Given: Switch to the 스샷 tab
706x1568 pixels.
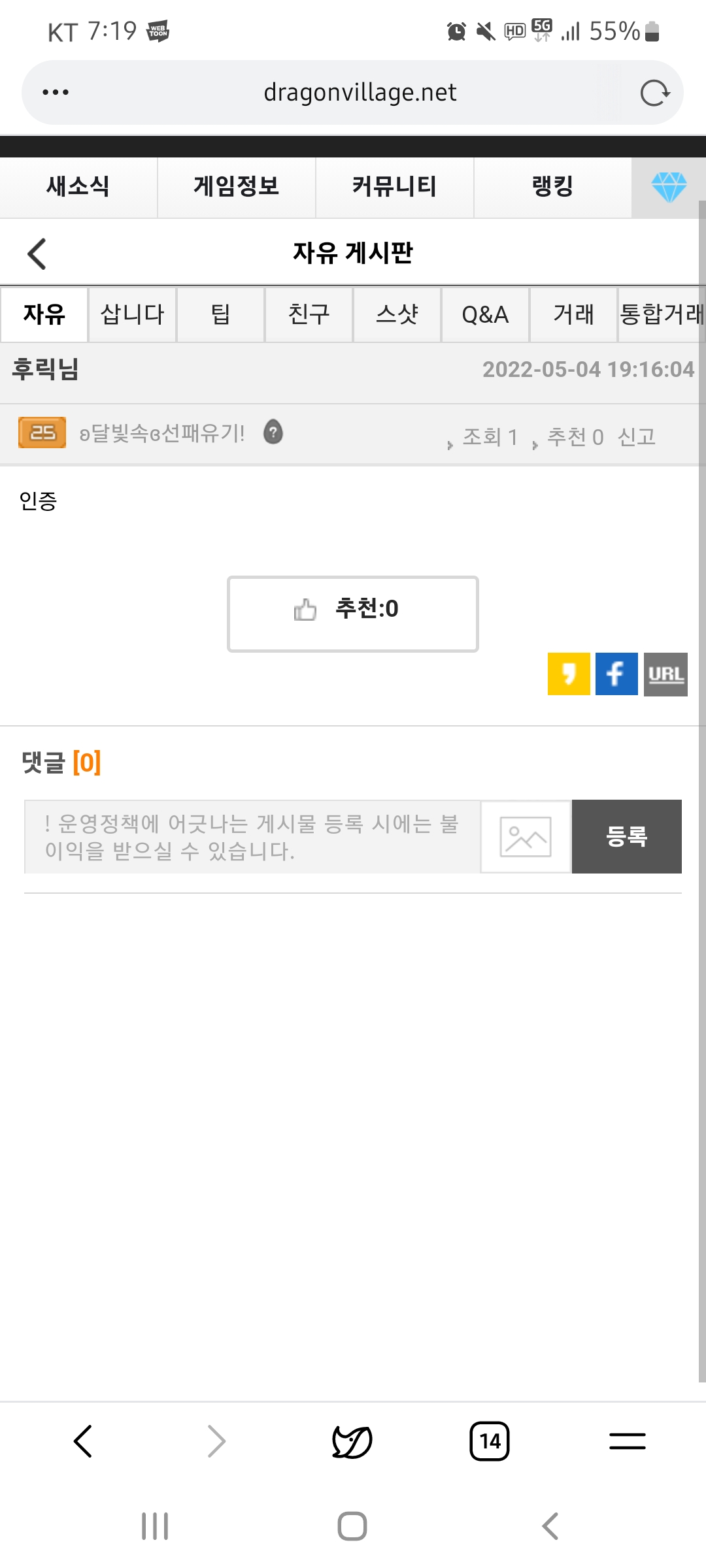Looking at the screenshot, I should click(x=397, y=315).
